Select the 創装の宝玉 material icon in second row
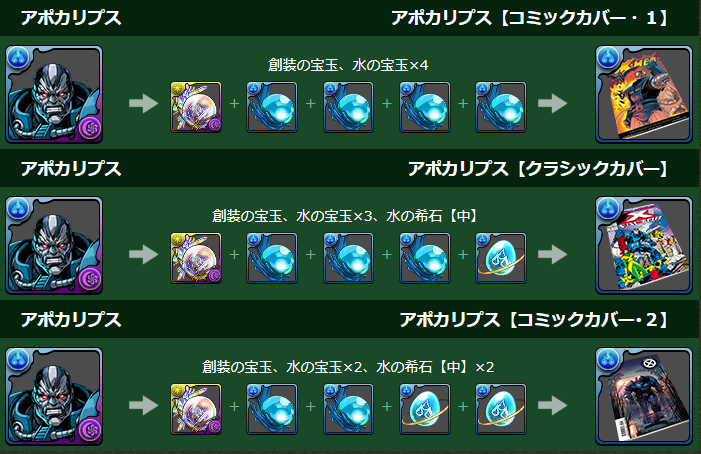The height and width of the screenshot is (454, 701). pos(196,258)
